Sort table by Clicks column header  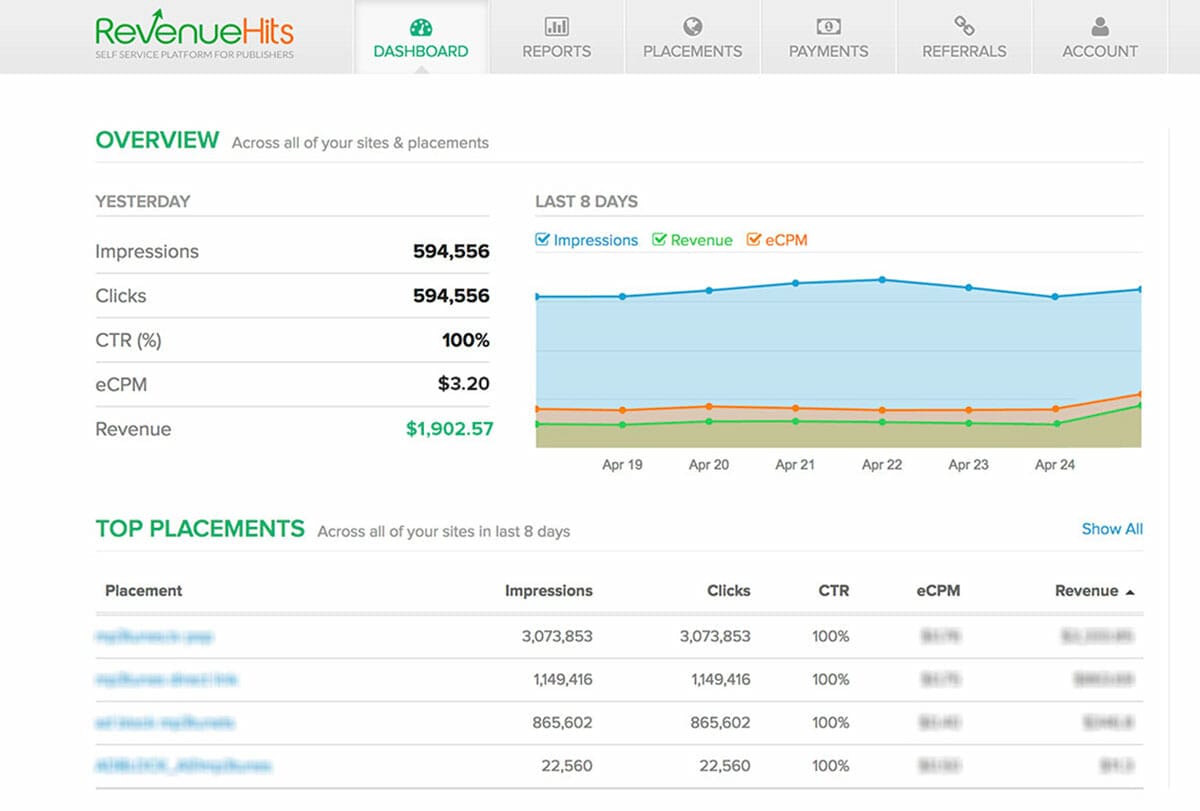tap(728, 591)
